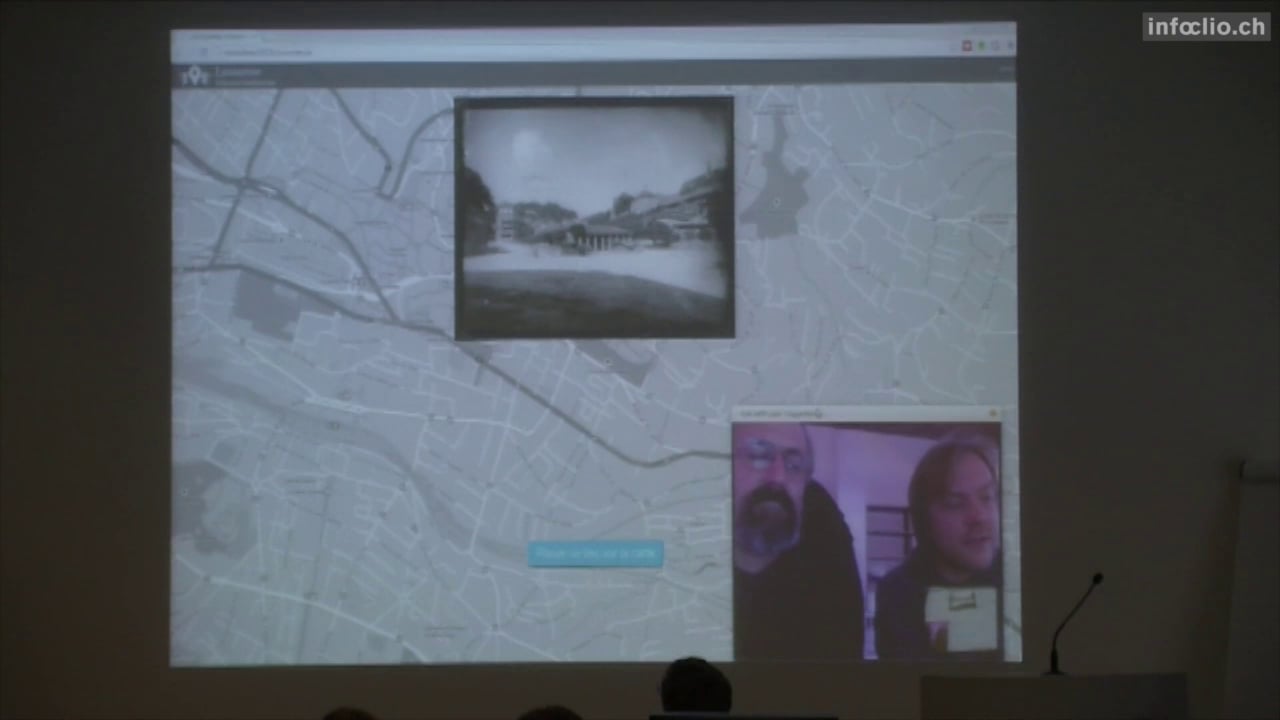Viewport: 1280px width, 720px height.
Task: Click the infoclio.ch watermark logo
Action: (x=1206, y=27)
